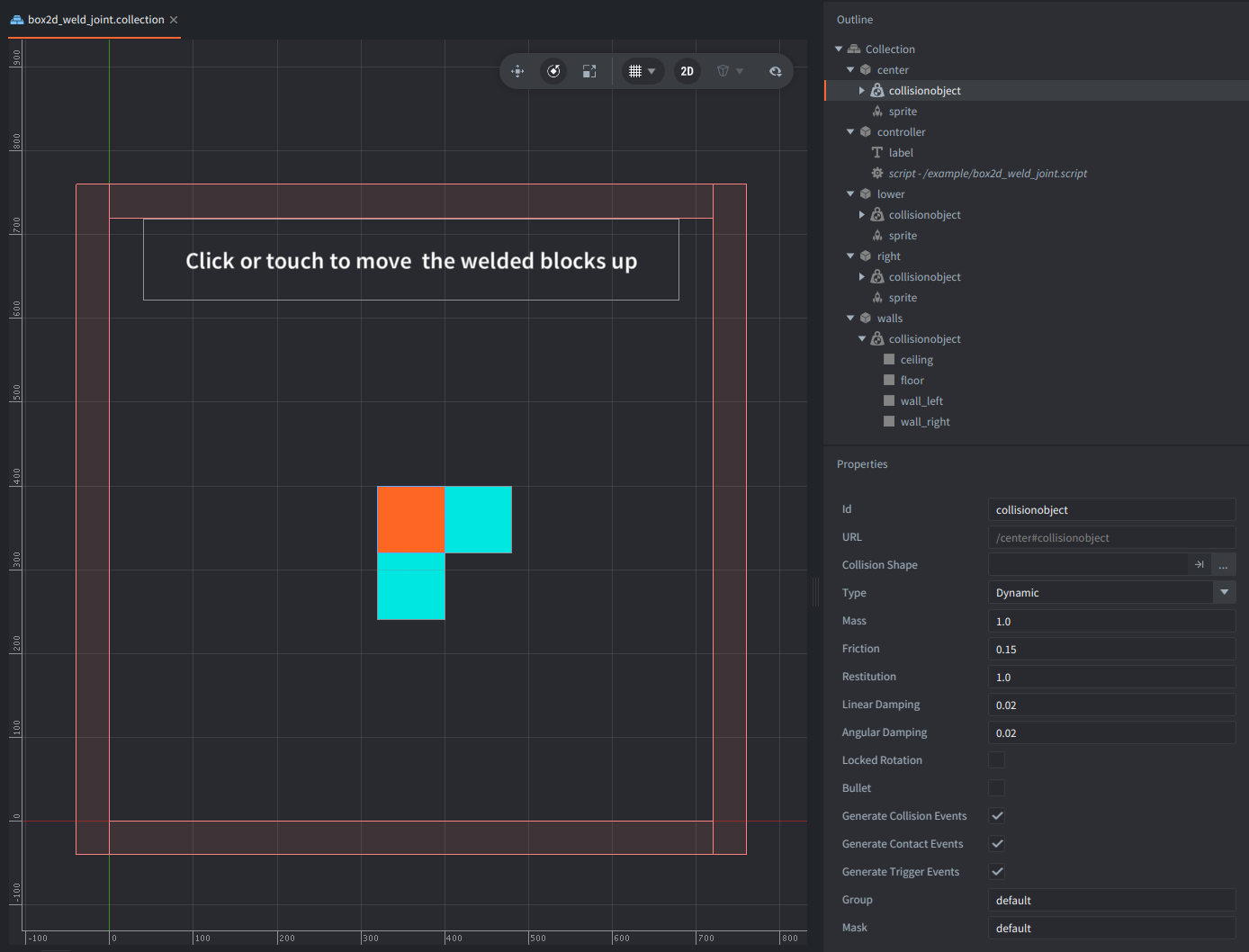The width and height of the screenshot is (1249, 952).
Task: Select the Rotate tool in scene toolbar
Action: coord(553,71)
